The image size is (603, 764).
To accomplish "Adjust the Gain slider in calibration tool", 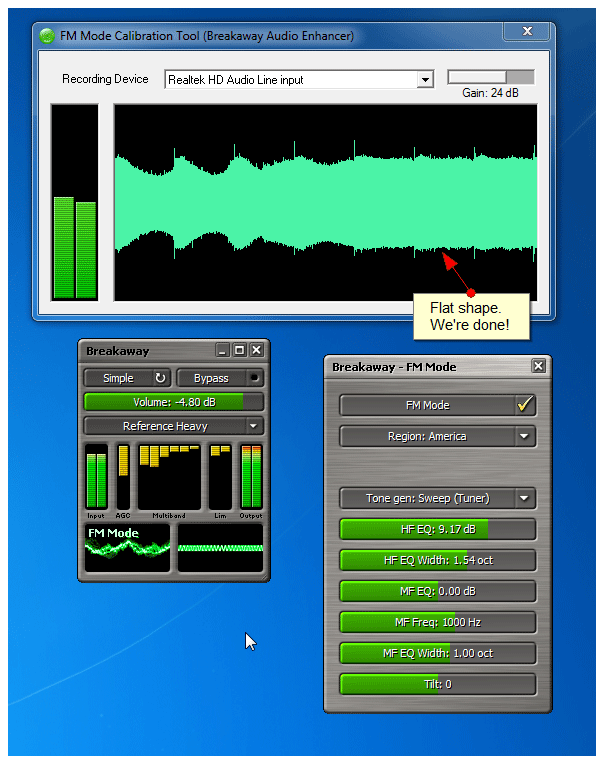I will point(490,77).
